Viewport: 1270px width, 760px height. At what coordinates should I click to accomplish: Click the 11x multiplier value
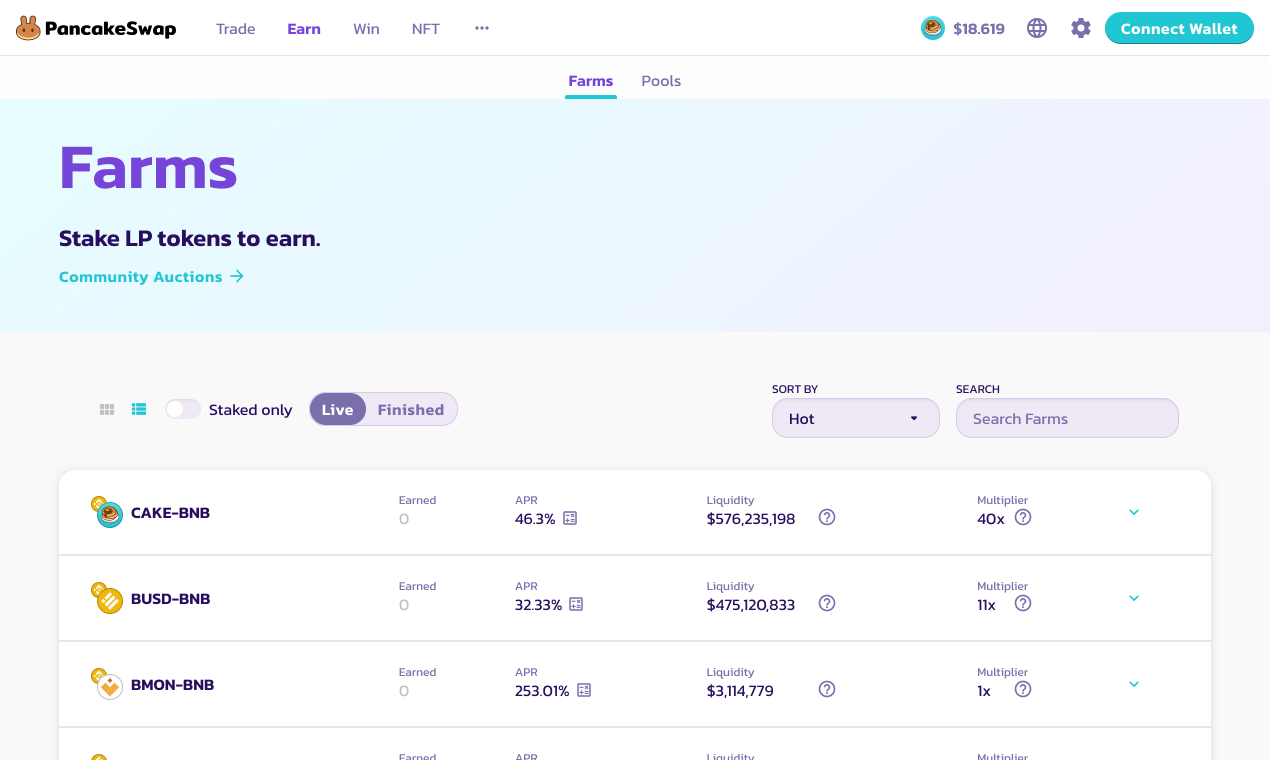[x=986, y=605]
